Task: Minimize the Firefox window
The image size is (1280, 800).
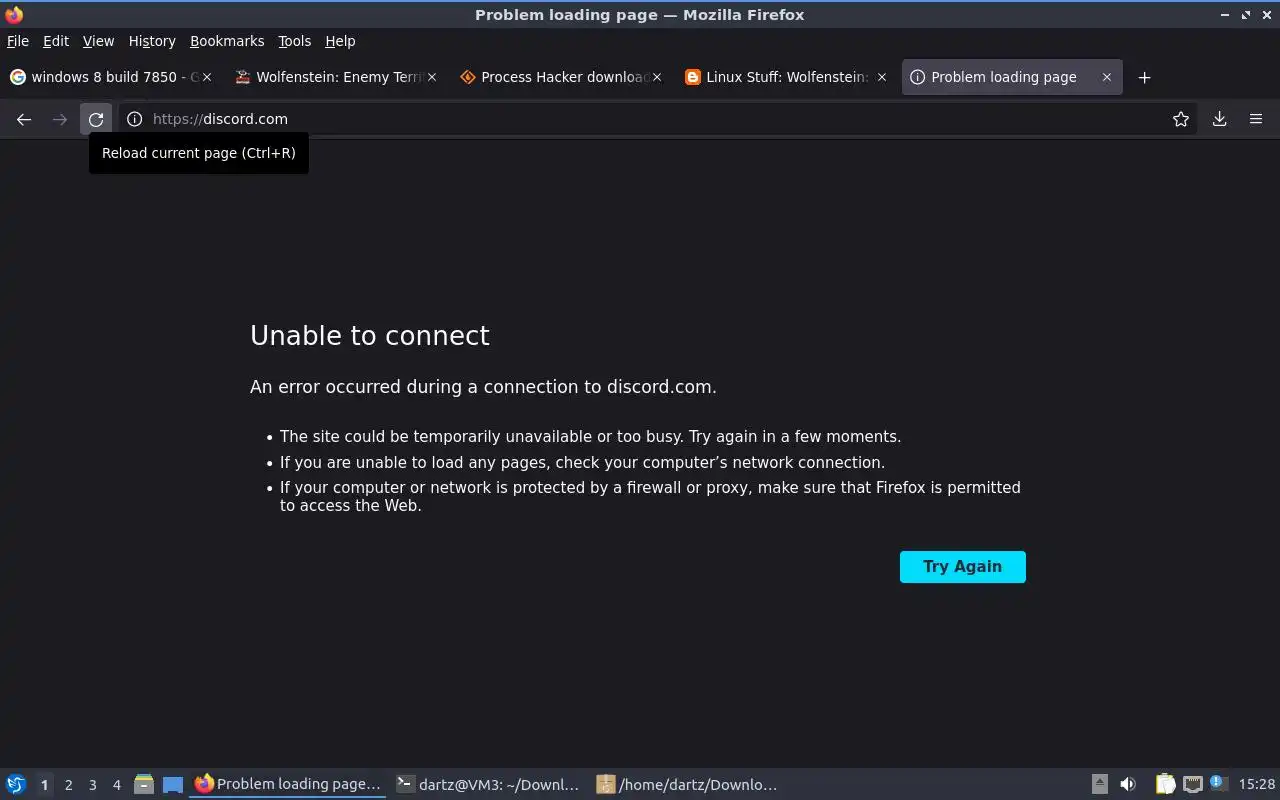Action: click(1225, 15)
